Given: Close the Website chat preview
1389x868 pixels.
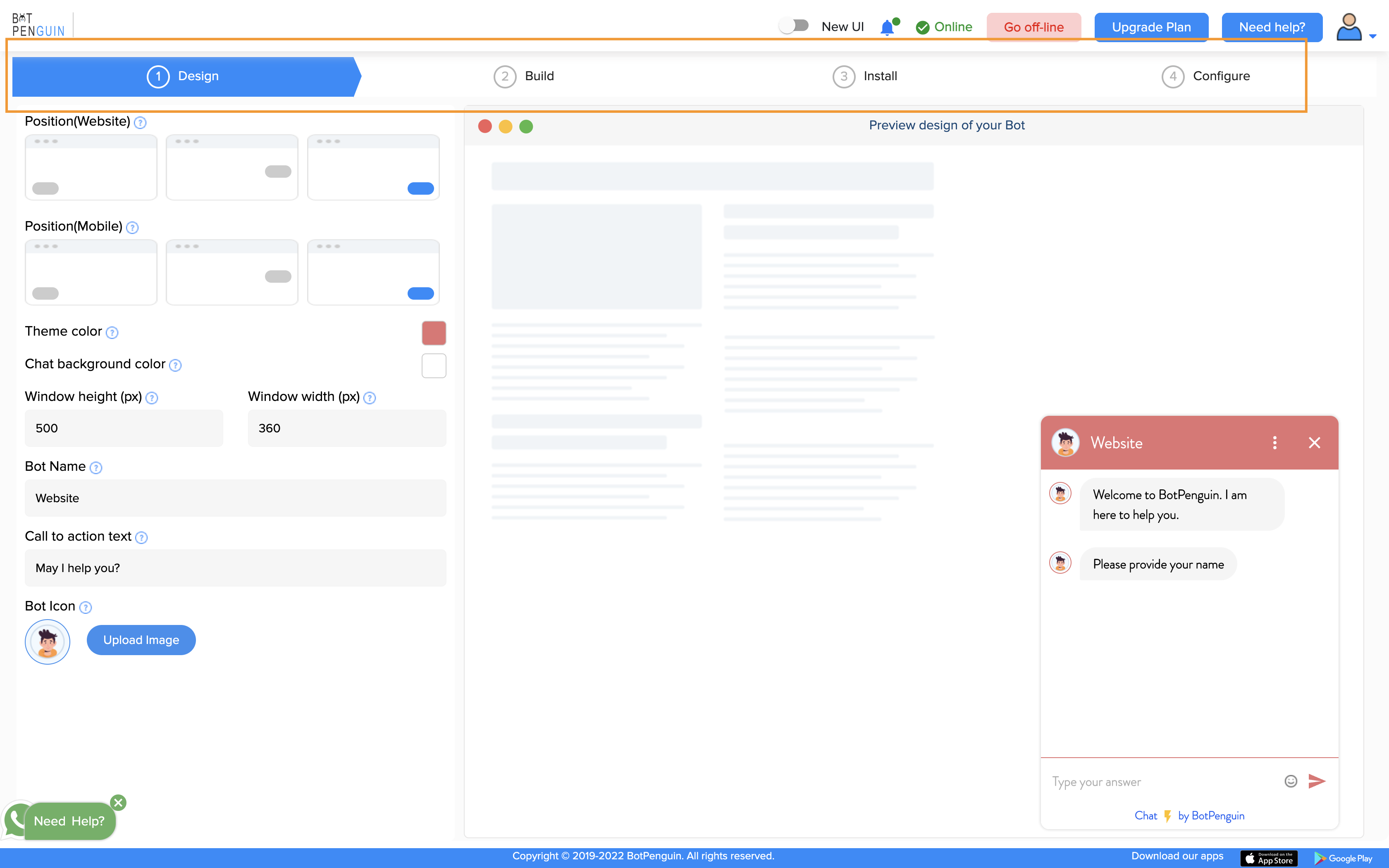Looking at the screenshot, I should [x=1315, y=443].
